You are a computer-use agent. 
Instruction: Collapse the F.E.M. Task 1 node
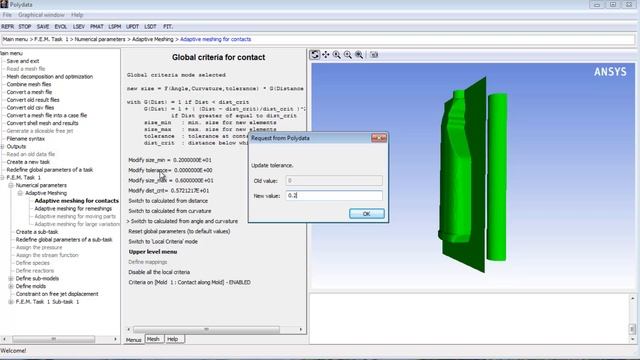tap(2, 178)
